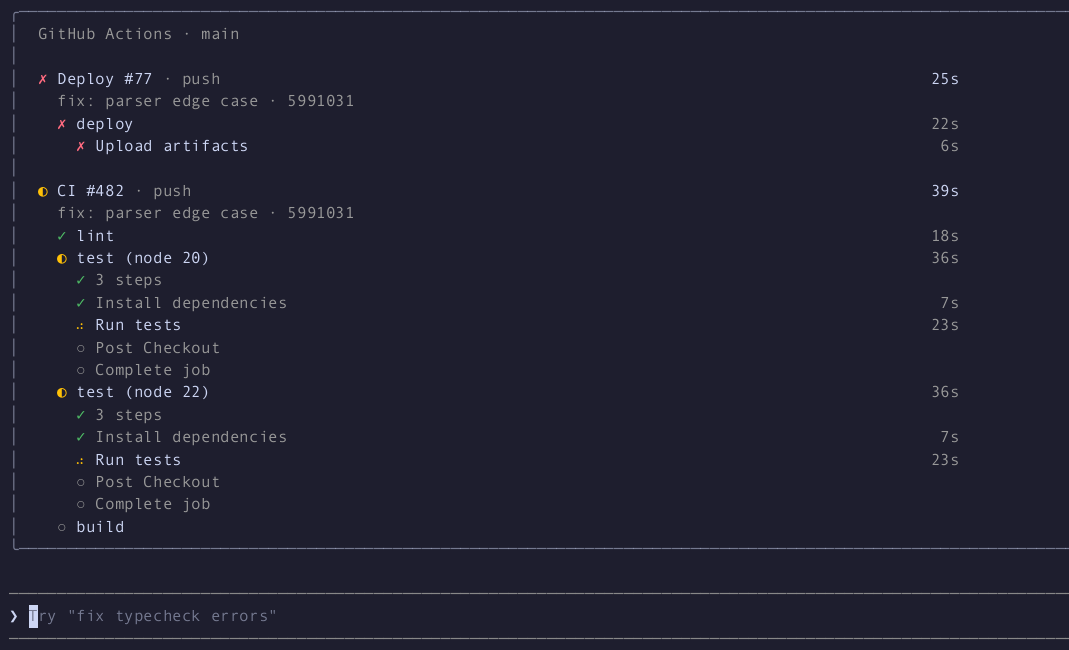Click the pending circle icon beside build

pos(62,527)
